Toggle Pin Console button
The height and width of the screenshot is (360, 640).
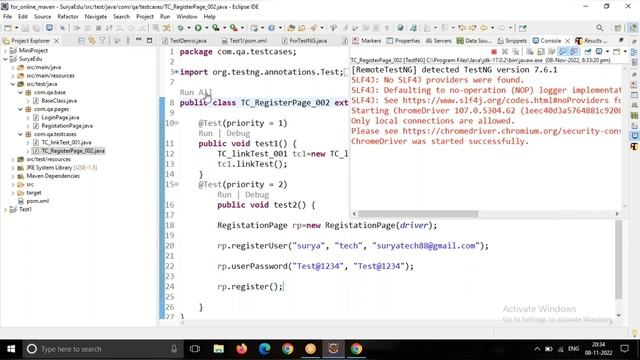click(588, 52)
